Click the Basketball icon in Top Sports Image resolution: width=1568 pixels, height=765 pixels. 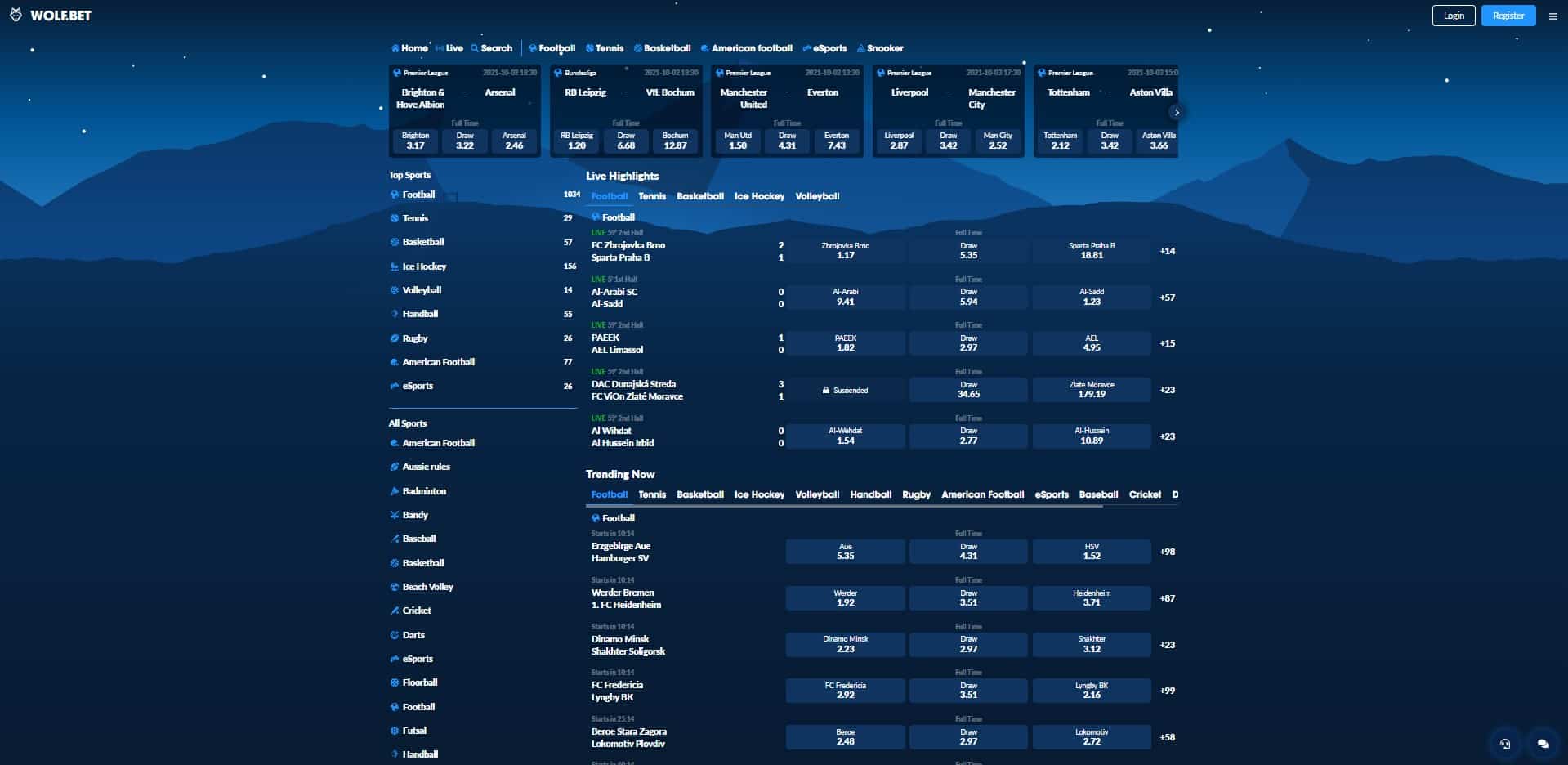395,242
